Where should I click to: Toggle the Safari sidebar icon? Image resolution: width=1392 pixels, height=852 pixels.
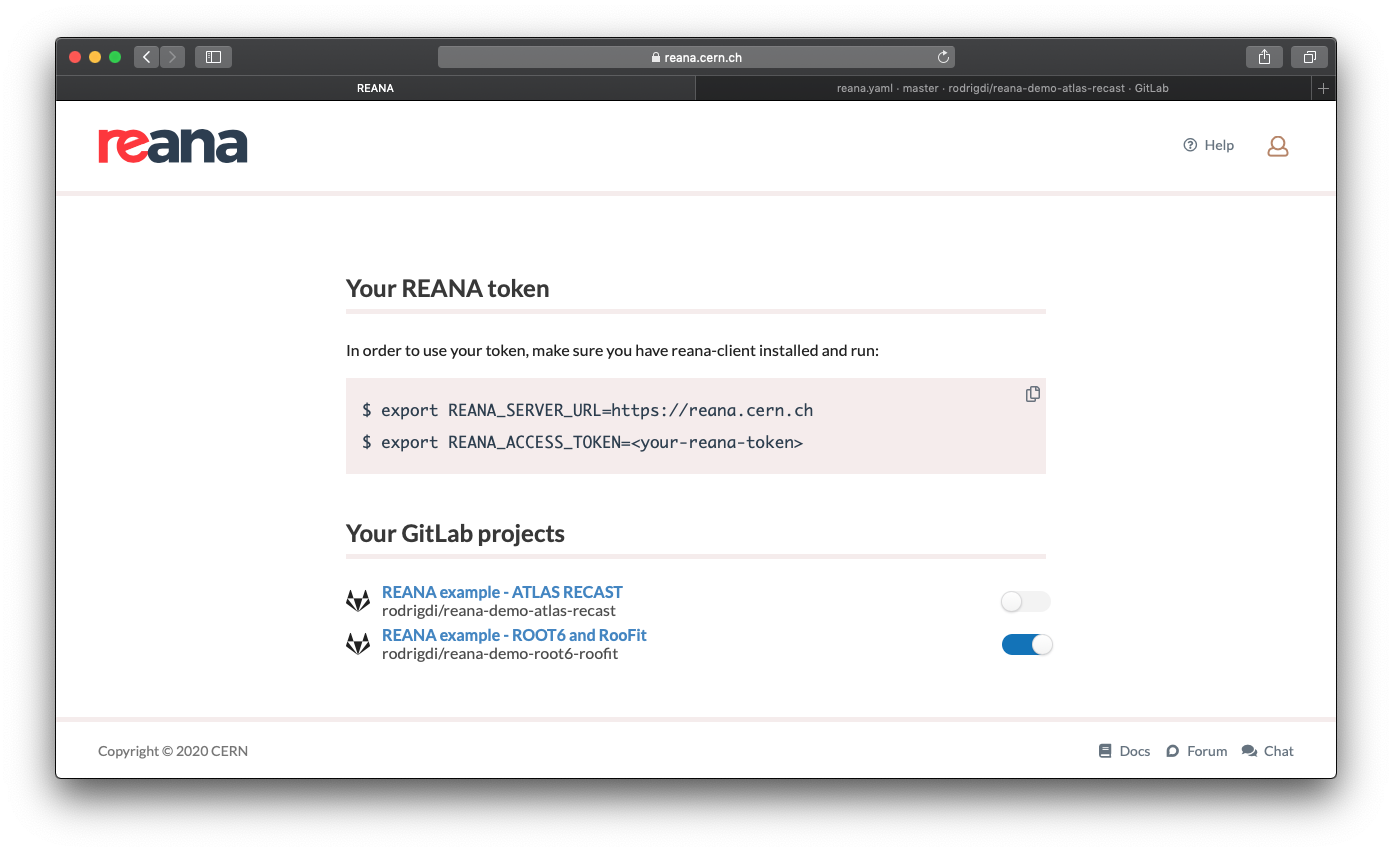coord(213,57)
